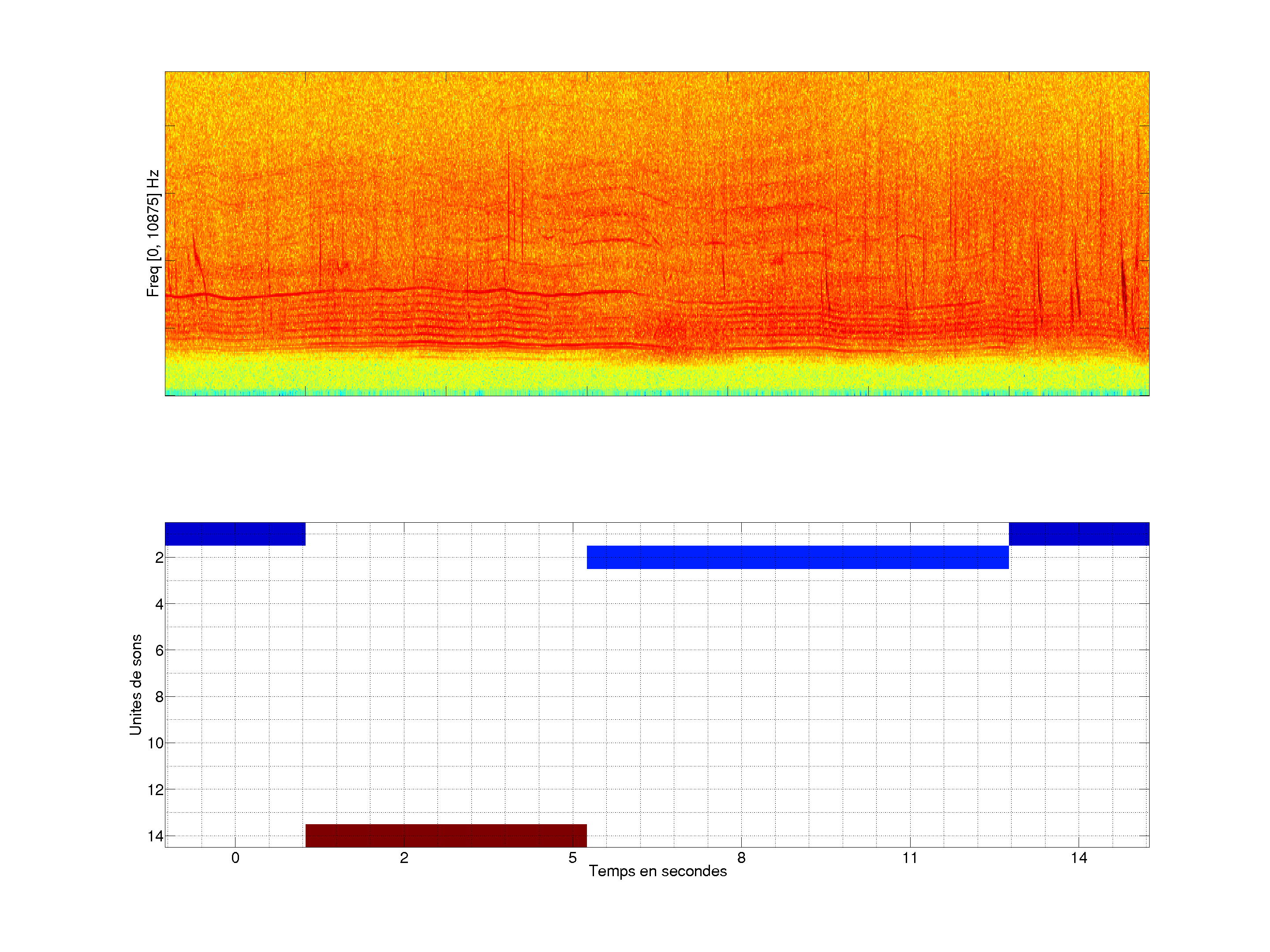The width and height of the screenshot is (1270, 952).
Task: Select the dark blue bar at far left
Action: (x=235, y=534)
